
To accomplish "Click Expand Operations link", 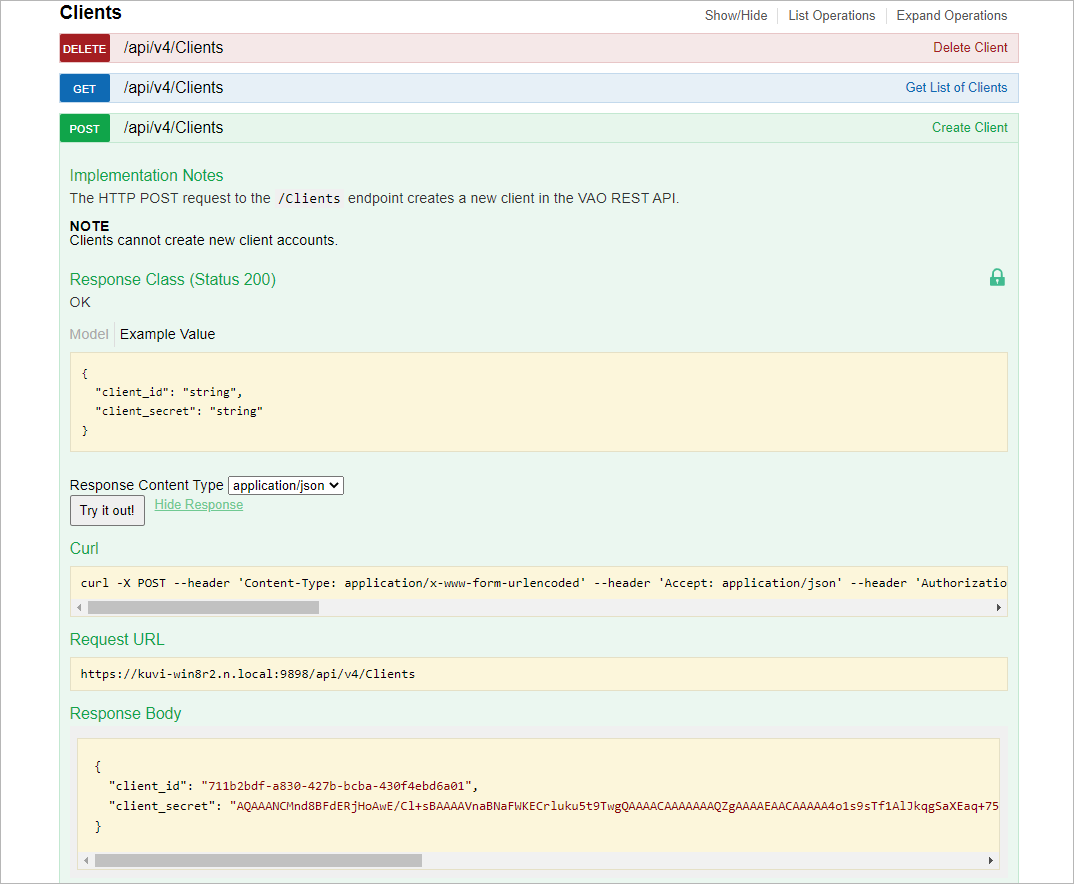I will pos(951,16).
